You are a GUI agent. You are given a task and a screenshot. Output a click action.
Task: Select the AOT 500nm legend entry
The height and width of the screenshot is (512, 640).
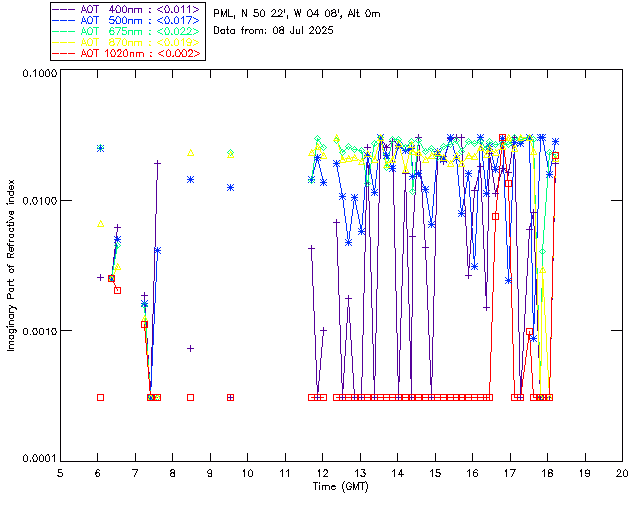coord(127,19)
